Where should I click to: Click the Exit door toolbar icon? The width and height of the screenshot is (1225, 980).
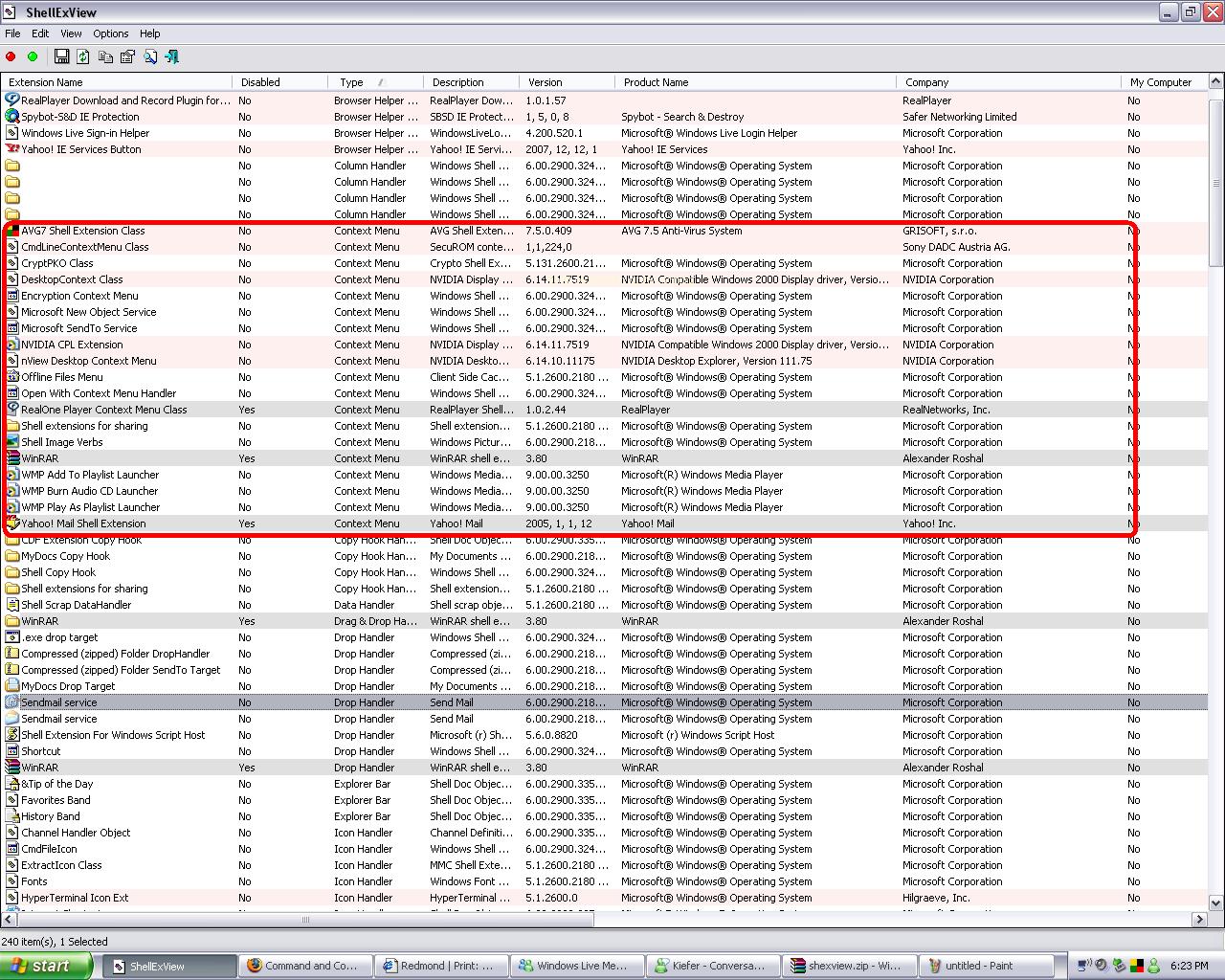(172, 57)
